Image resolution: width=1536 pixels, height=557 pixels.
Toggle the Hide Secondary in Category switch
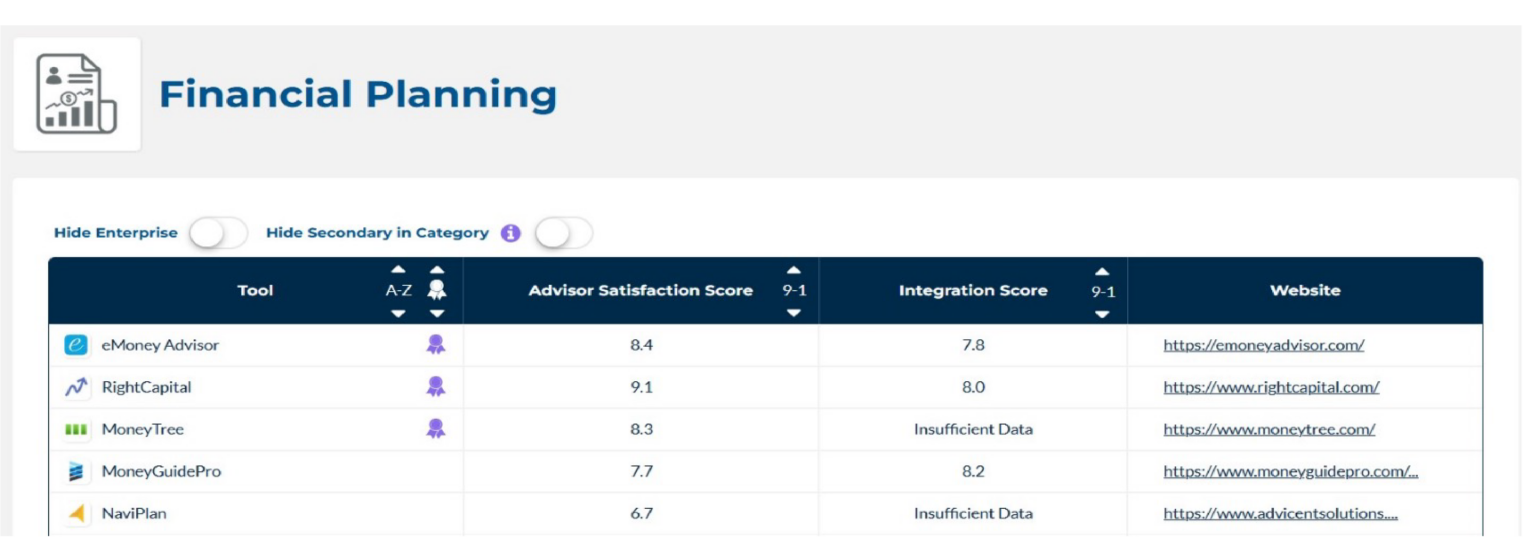tap(564, 233)
